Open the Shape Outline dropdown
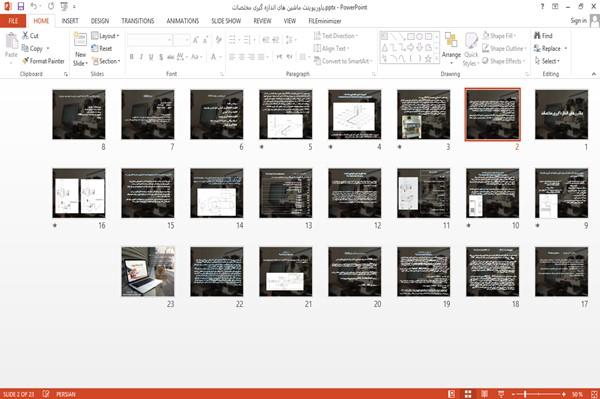 [x=504, y=48]
